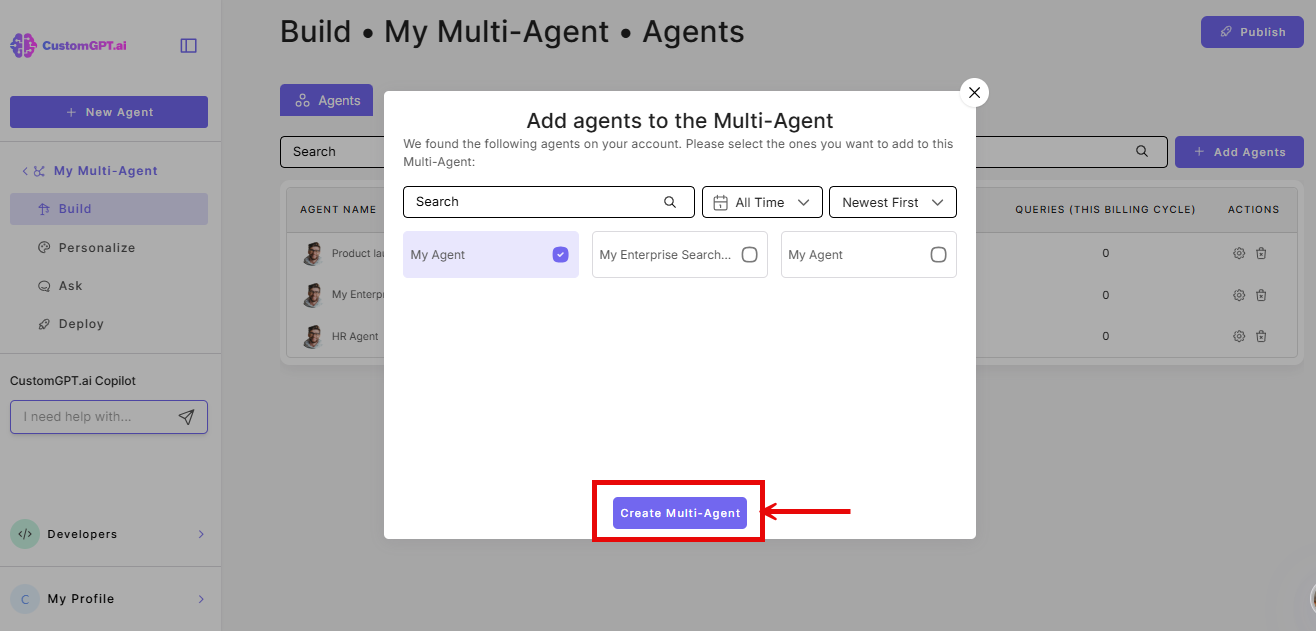Switch to the Agents tab
Image resolution: width=1316 pixels, height=631 pixels.
coord(326,100)
